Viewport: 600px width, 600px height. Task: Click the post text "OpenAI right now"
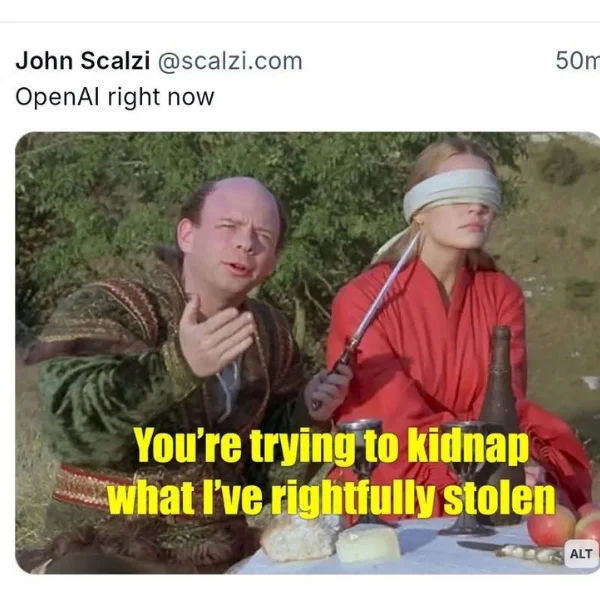point(115,97)
